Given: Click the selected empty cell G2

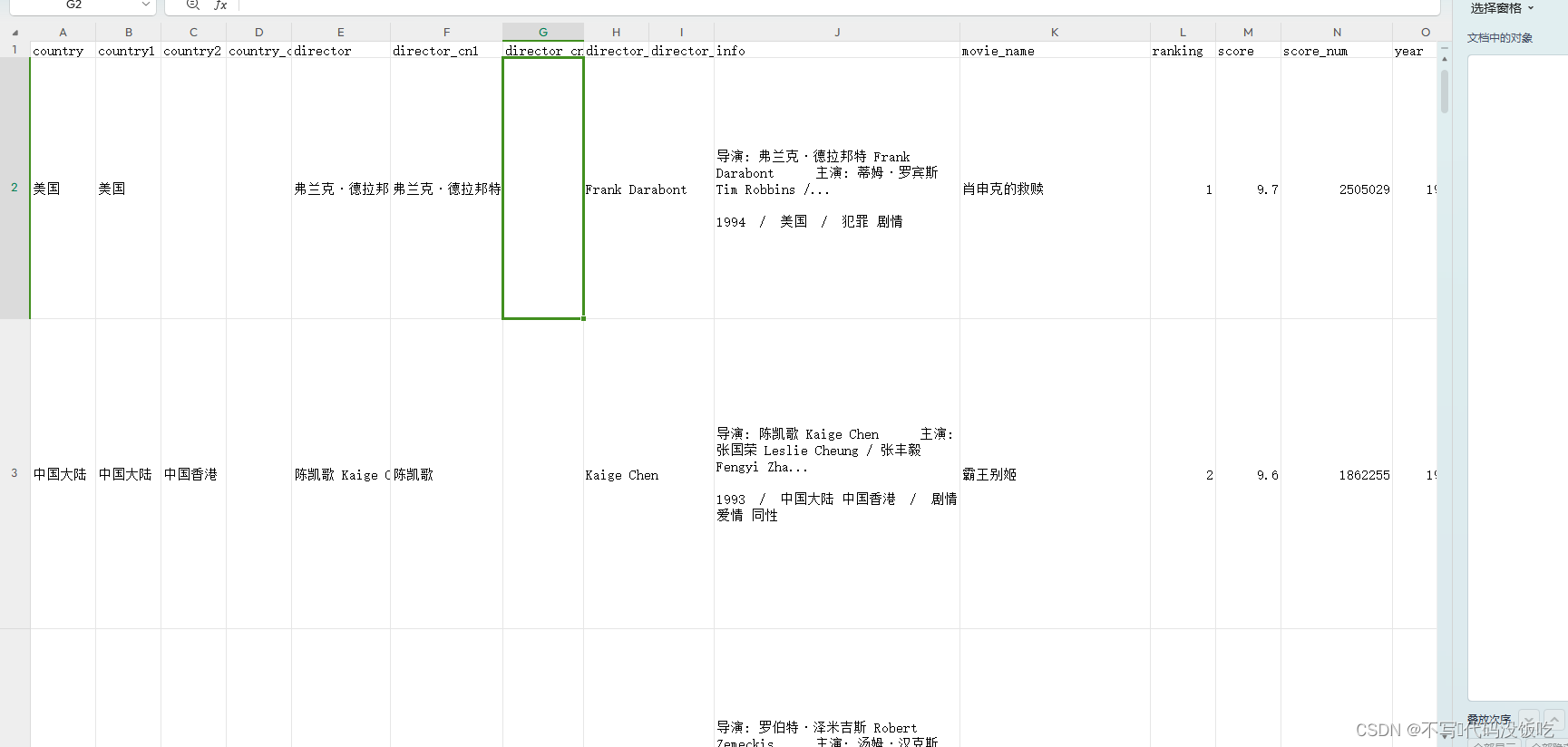Looking at the screenshot, I should pos(543,189).
